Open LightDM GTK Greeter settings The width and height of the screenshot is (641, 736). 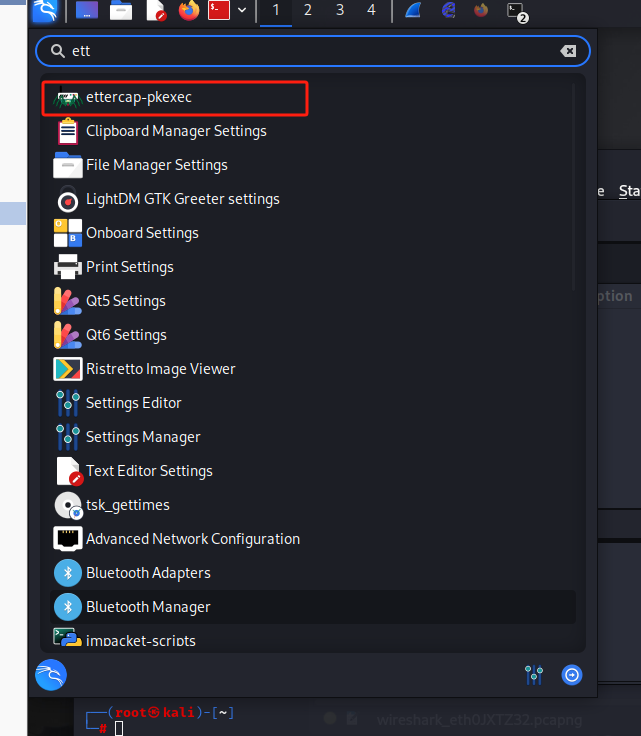coord(313,199)
